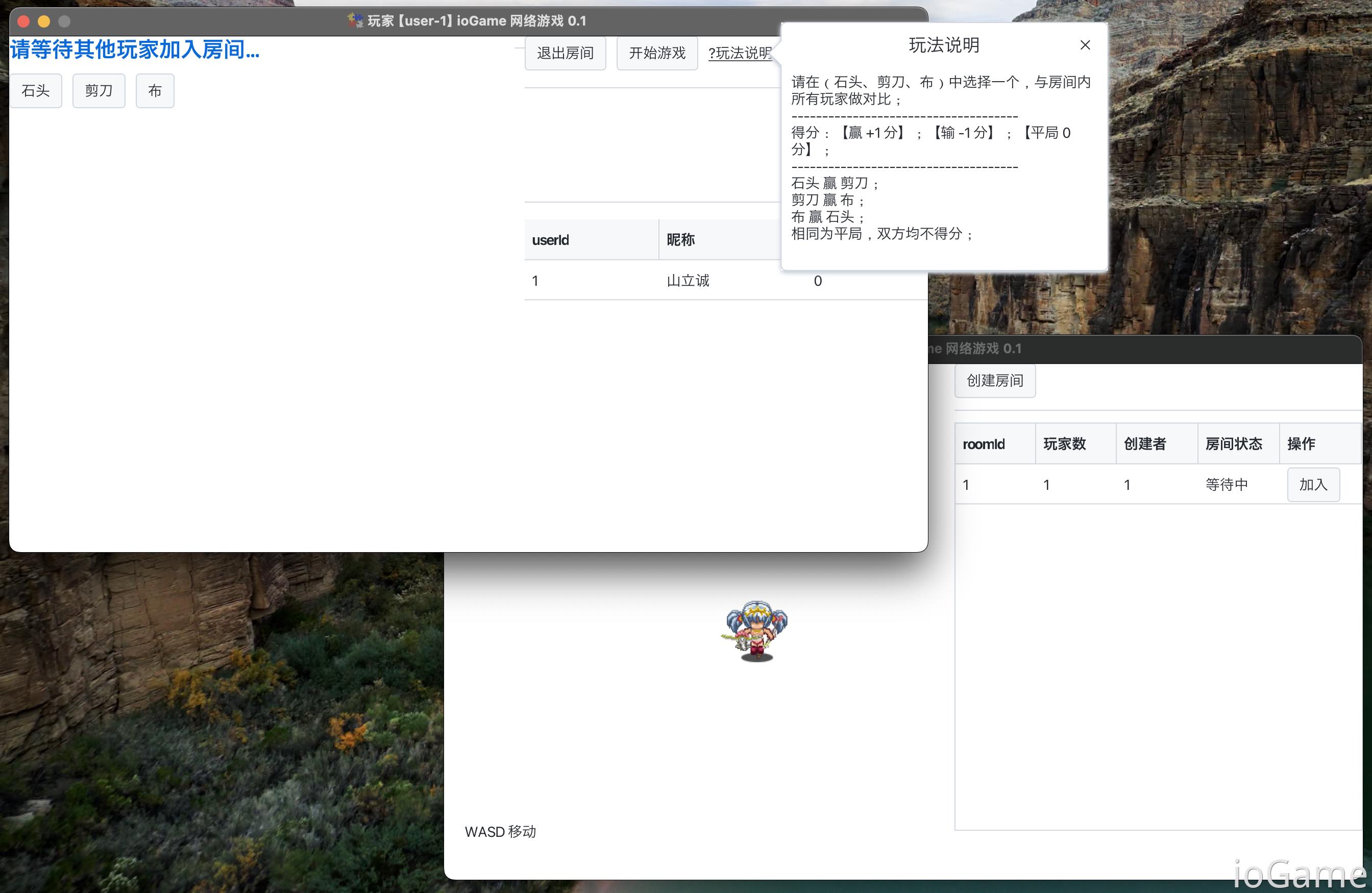The width and height of the screenshot is (1372, 893).
Task: Select the player row 山立诚
Action: click(688, 281)
